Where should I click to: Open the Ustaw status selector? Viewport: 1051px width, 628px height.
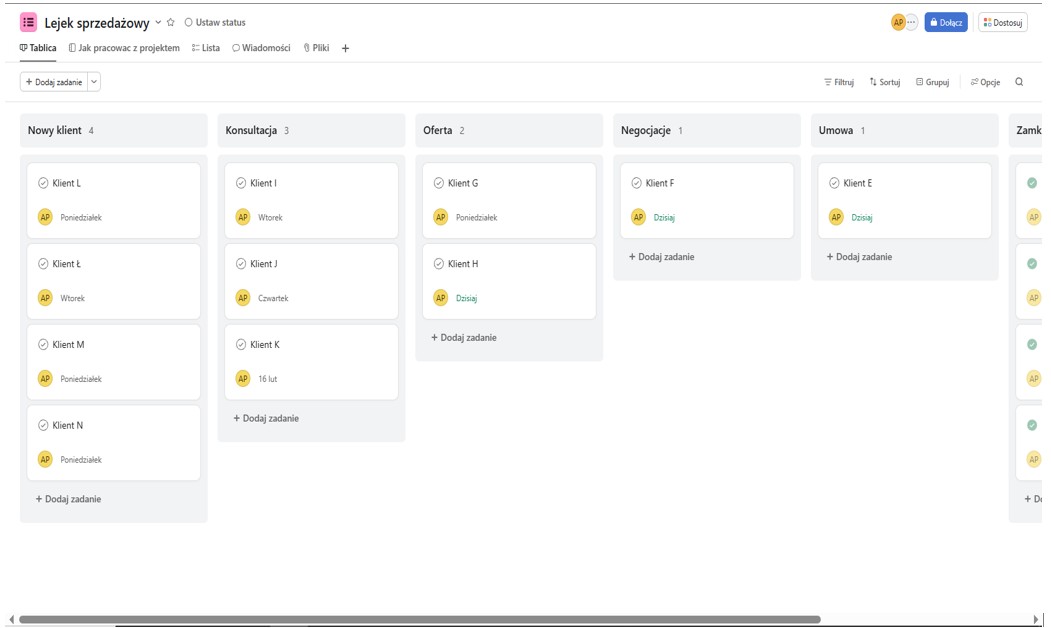coord(214,22)
